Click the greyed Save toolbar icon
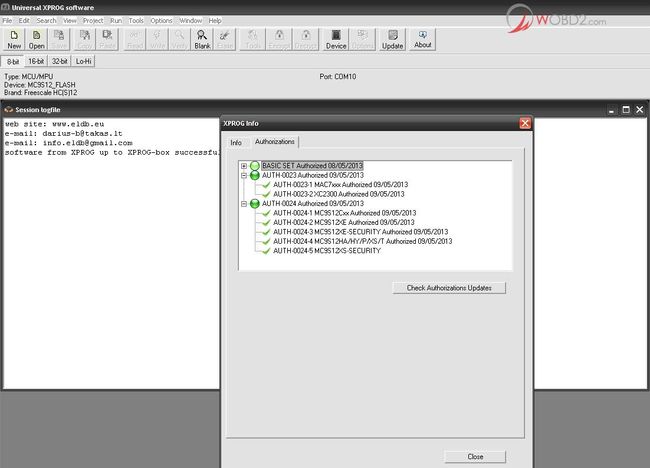The width and height of the screenshot is (650, 468). (59, 39)
